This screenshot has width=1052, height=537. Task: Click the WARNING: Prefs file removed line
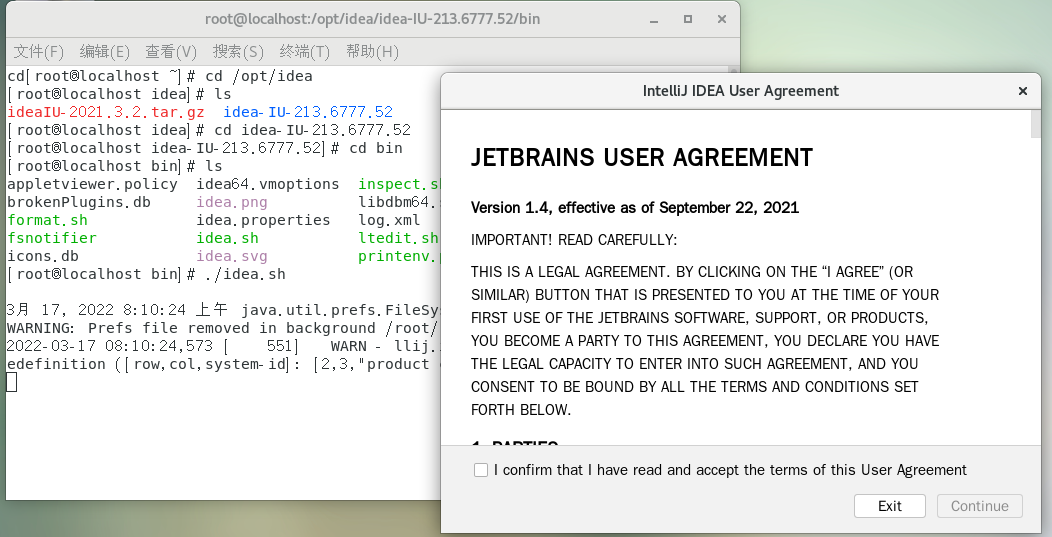[223, 328]
